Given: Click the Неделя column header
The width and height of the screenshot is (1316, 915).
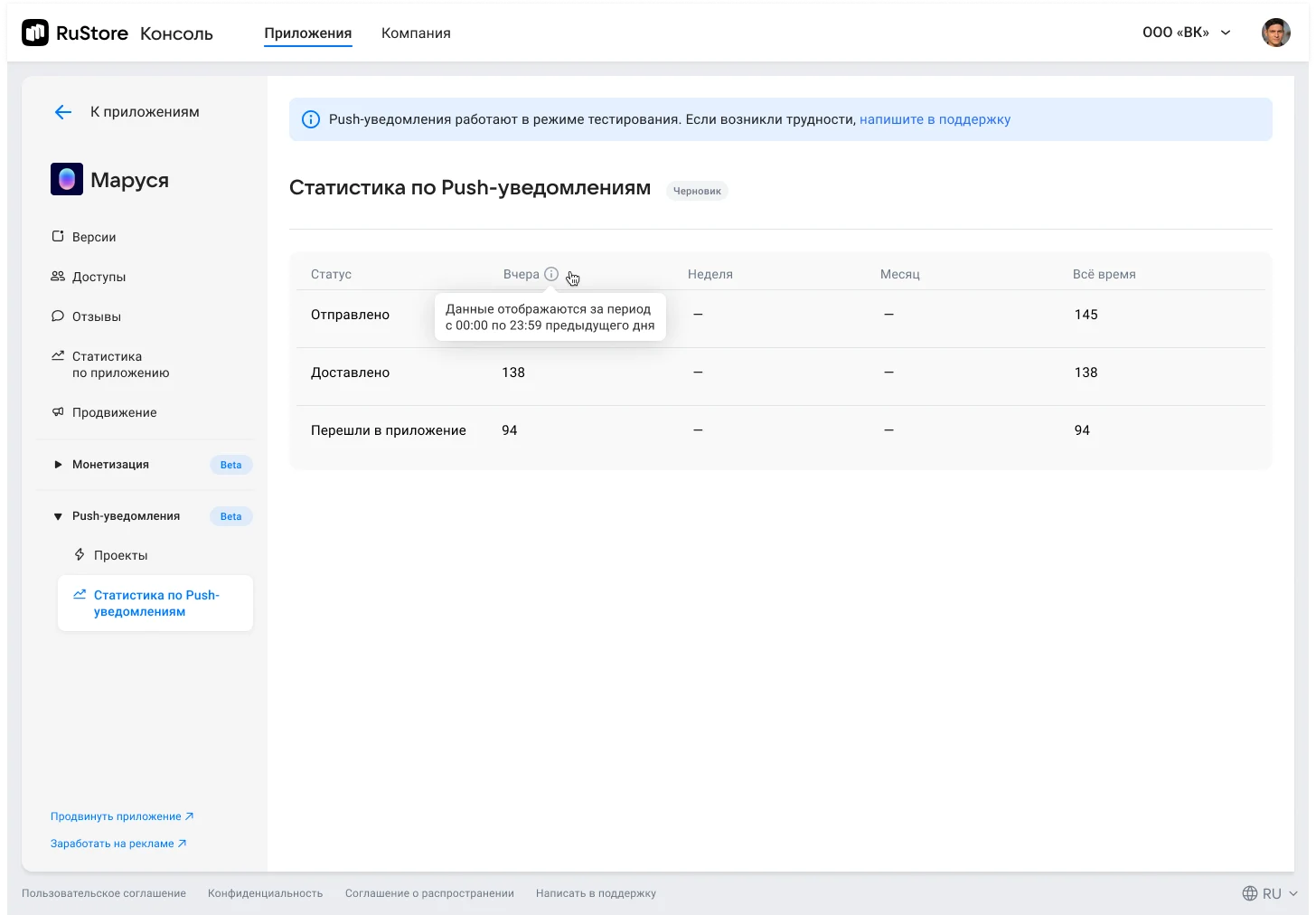Looking at the screenshot, I should point(710,274).
